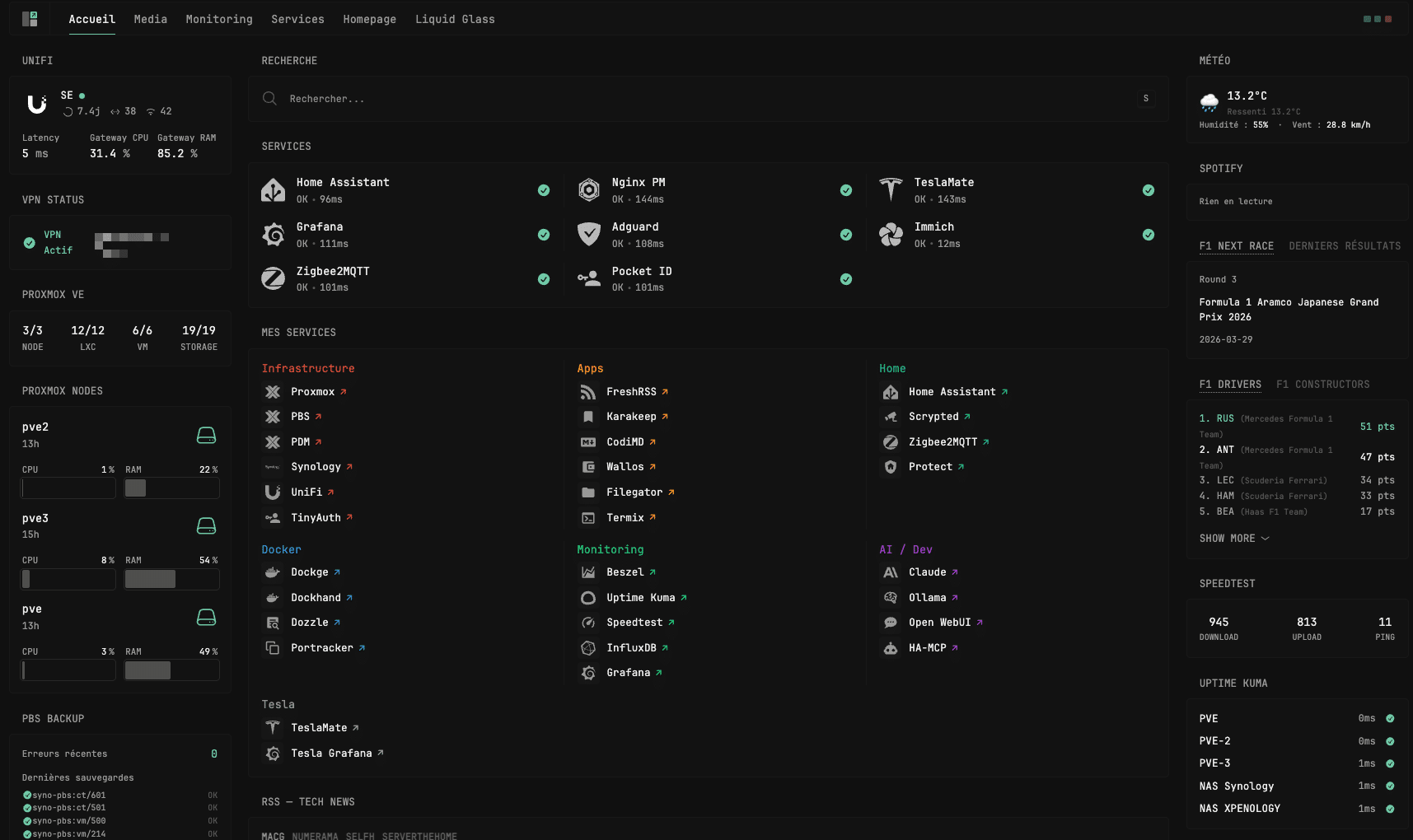The height and width of the screenshot is (840, 1413).
Task: Open DERNIERS RÉSULTATS view
Action: [x=1344, y=245]
